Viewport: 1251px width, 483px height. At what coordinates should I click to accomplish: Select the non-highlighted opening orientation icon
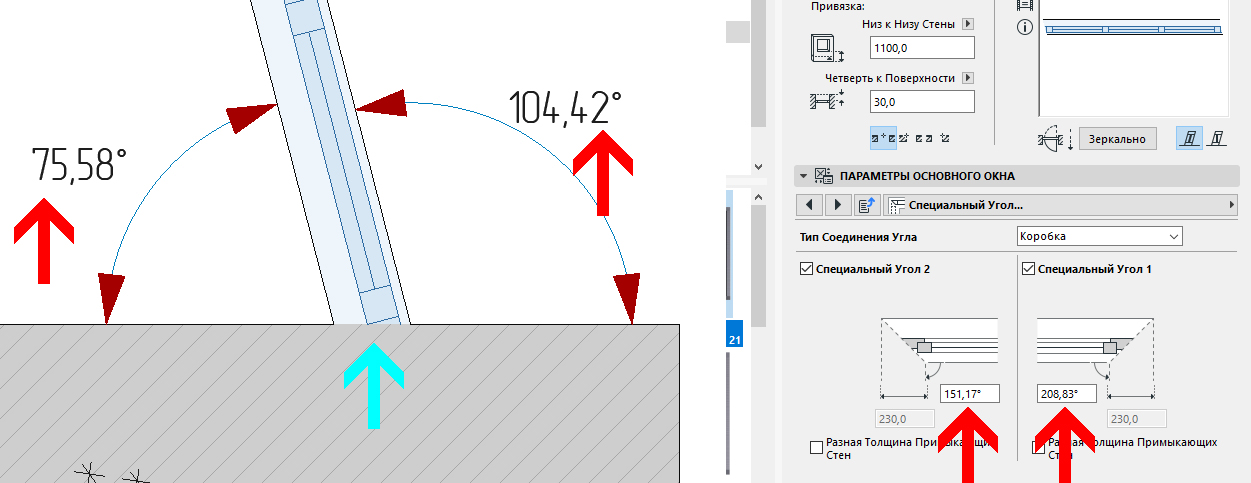pyautogui.click(x=1216, y=139)
